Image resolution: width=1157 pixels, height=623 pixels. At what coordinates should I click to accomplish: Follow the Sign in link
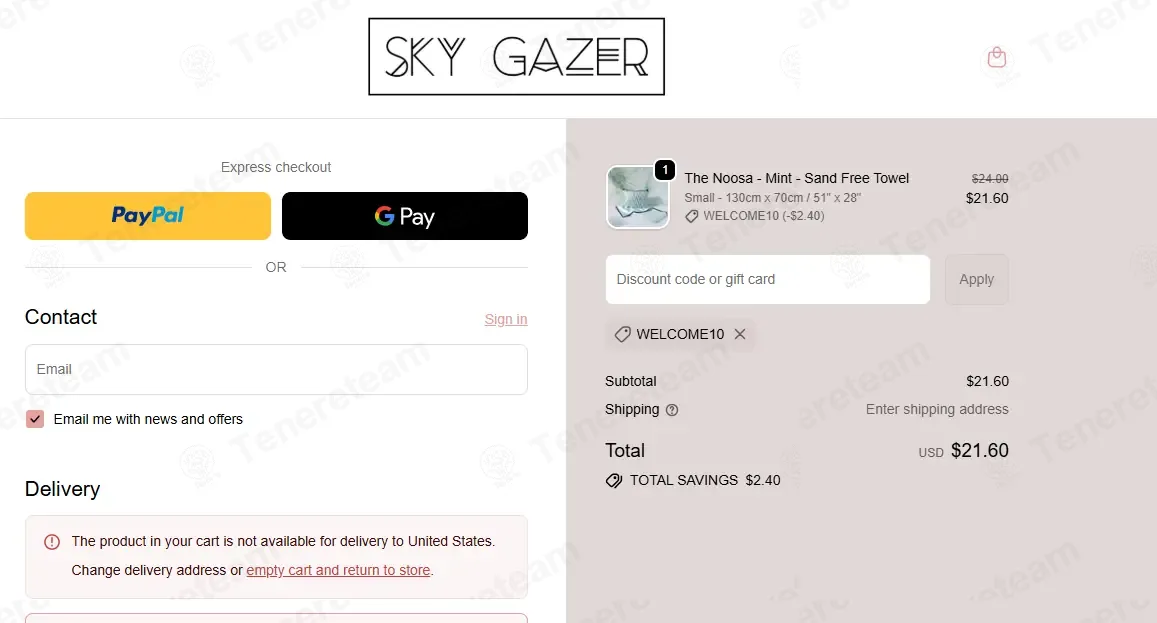click(x=505, y=319)
